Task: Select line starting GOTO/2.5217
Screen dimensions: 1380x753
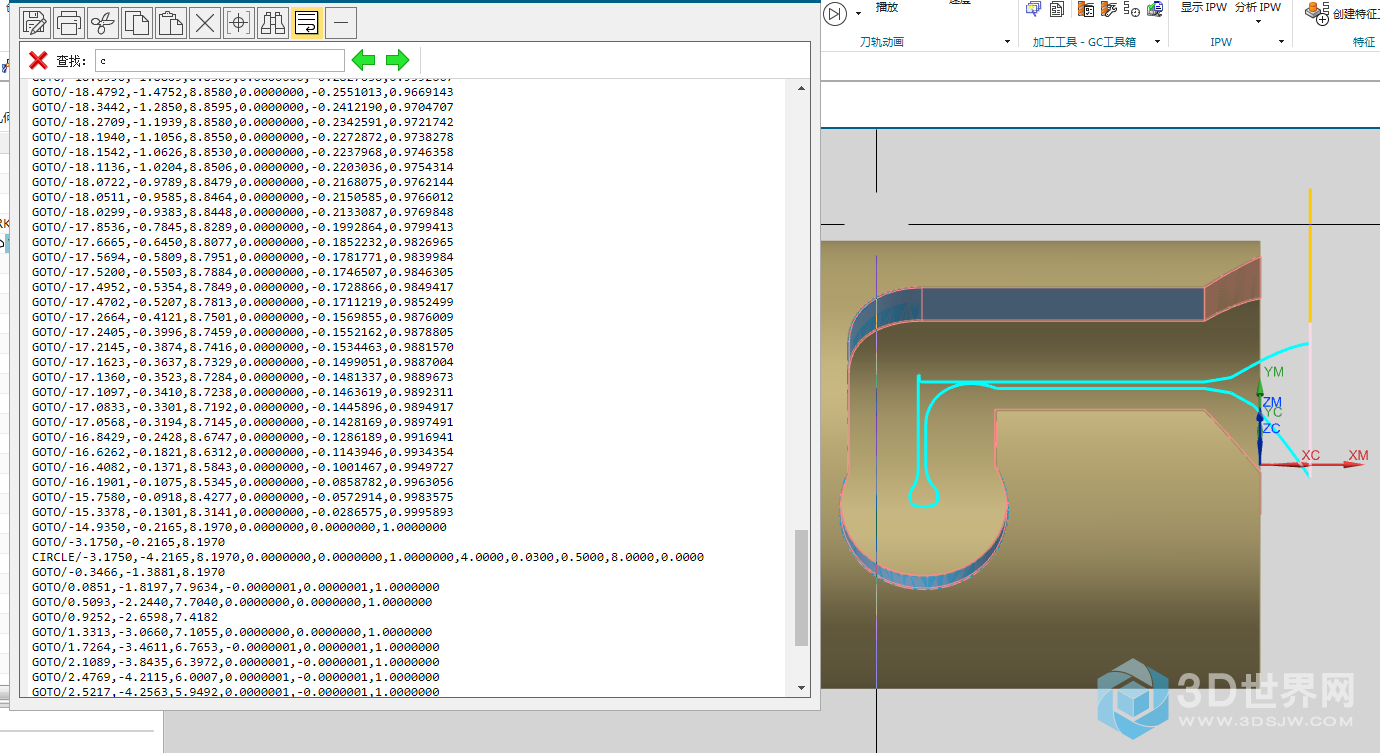Action: coord(235,692)
